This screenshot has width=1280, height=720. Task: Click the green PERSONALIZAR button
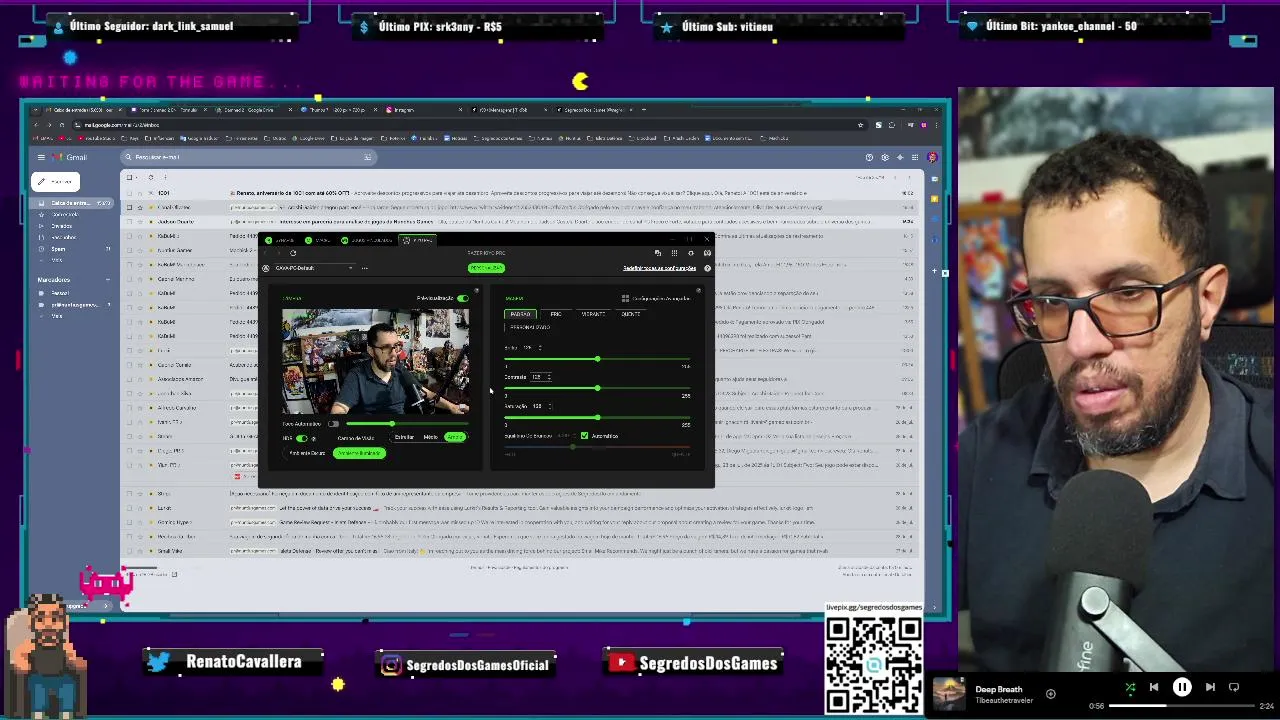[x=486, y=268]
